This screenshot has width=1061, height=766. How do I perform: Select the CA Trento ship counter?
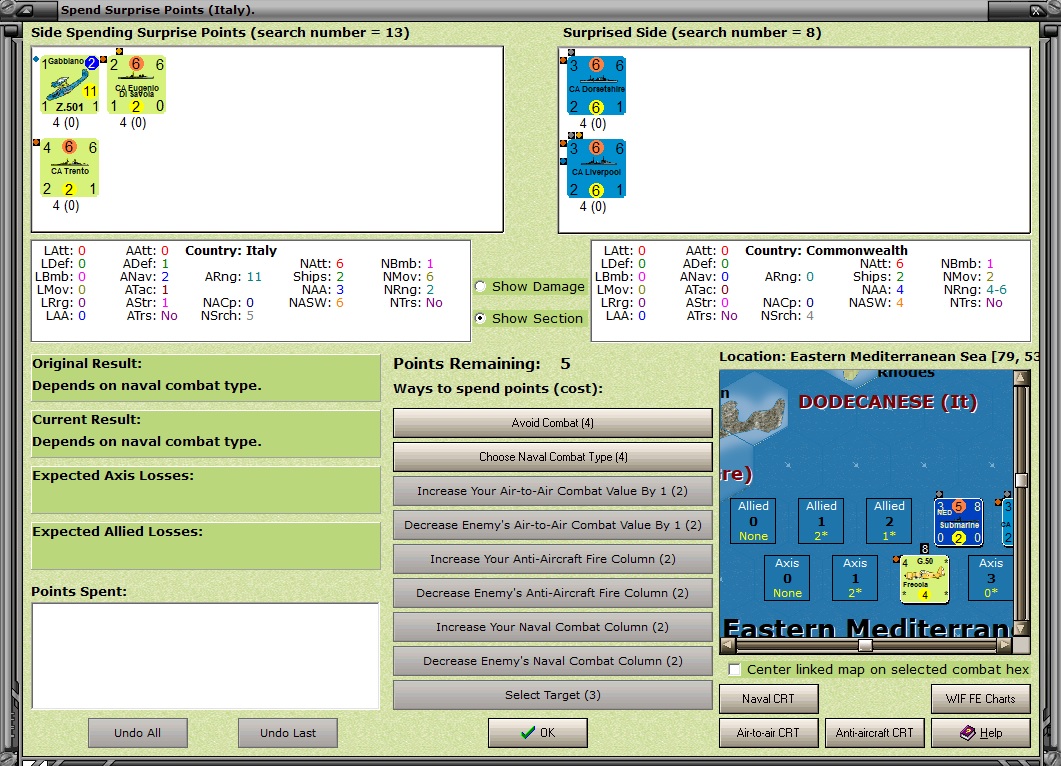pyautogui.click(x=69, y=168)
